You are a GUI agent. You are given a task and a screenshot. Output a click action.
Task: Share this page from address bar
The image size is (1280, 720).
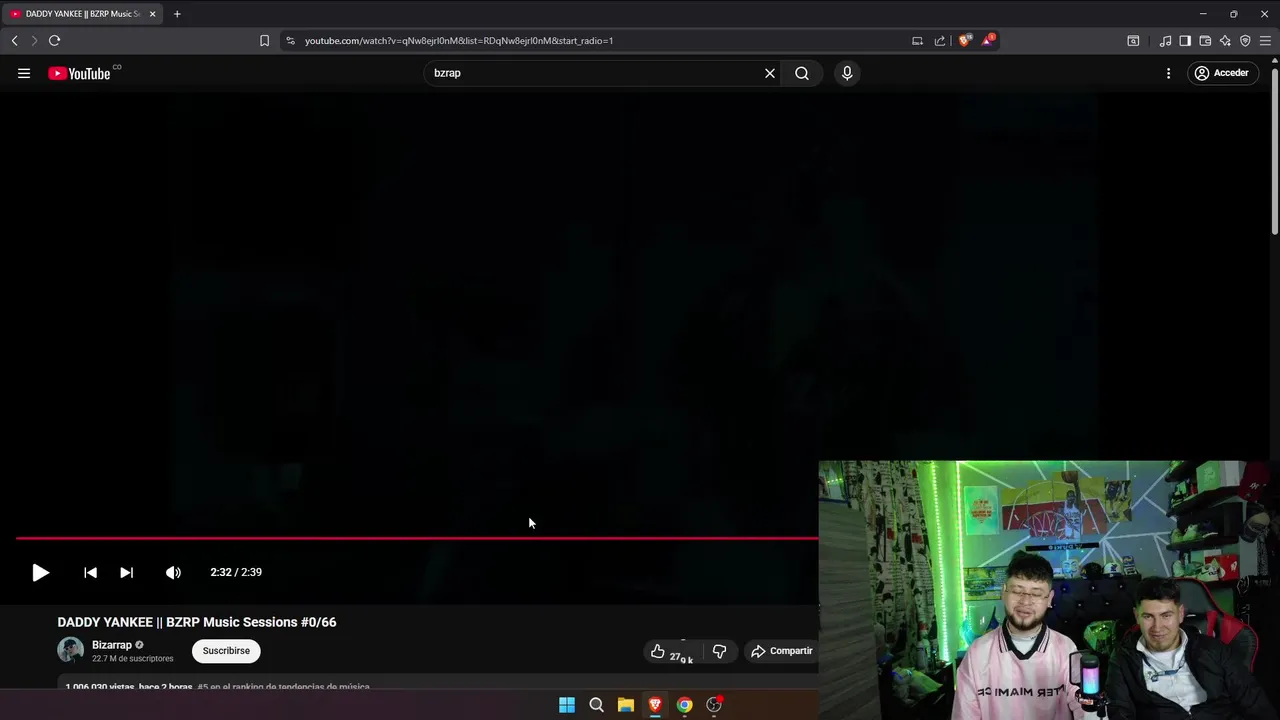click(x=940, y=41)
